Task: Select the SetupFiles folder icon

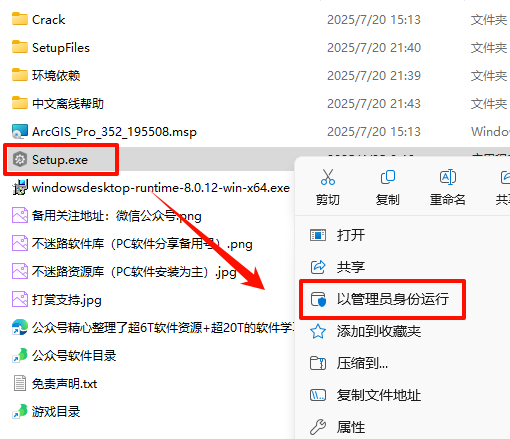Action: 20,47
